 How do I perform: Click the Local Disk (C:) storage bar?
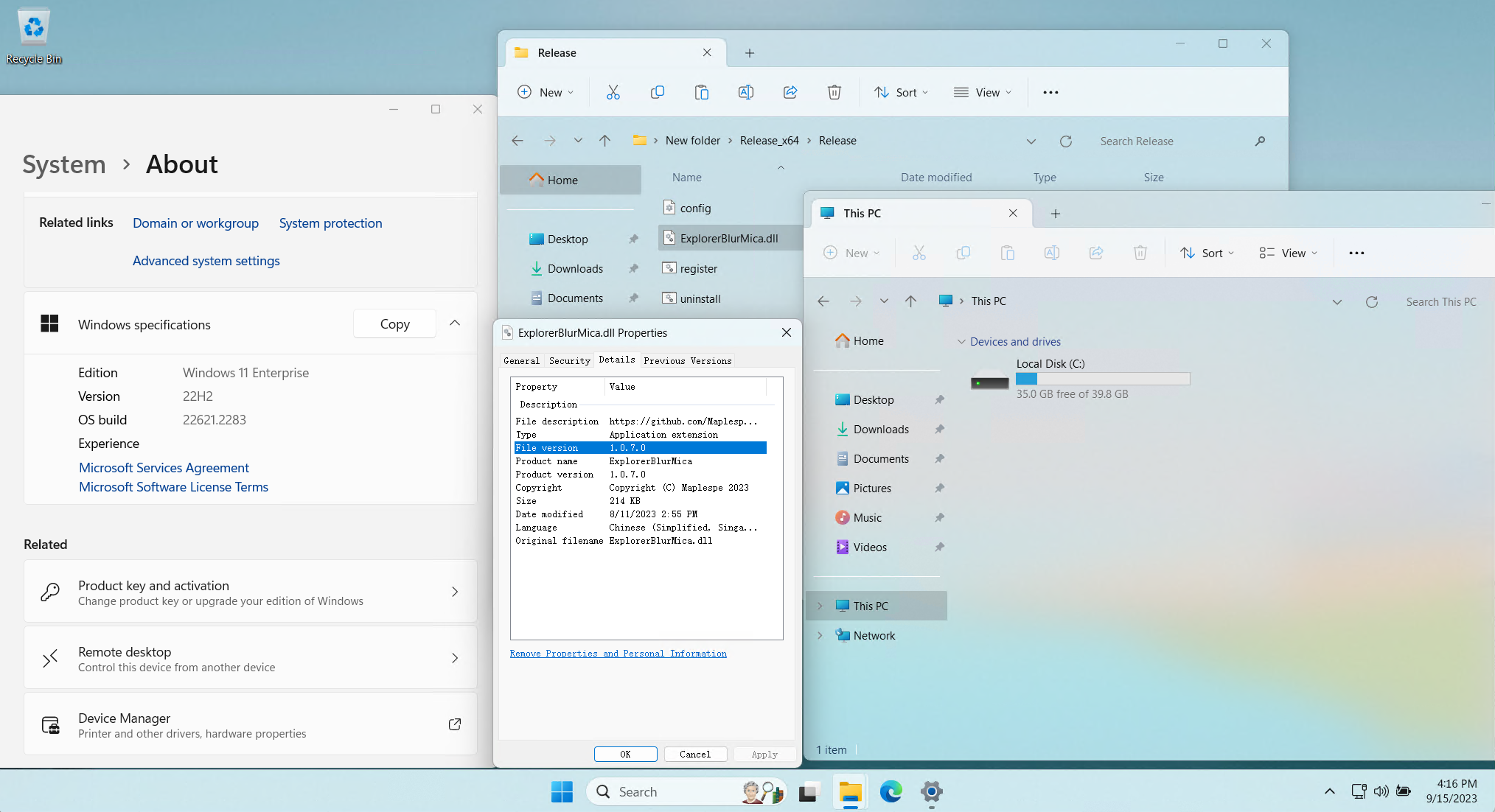coord(1102,379)
